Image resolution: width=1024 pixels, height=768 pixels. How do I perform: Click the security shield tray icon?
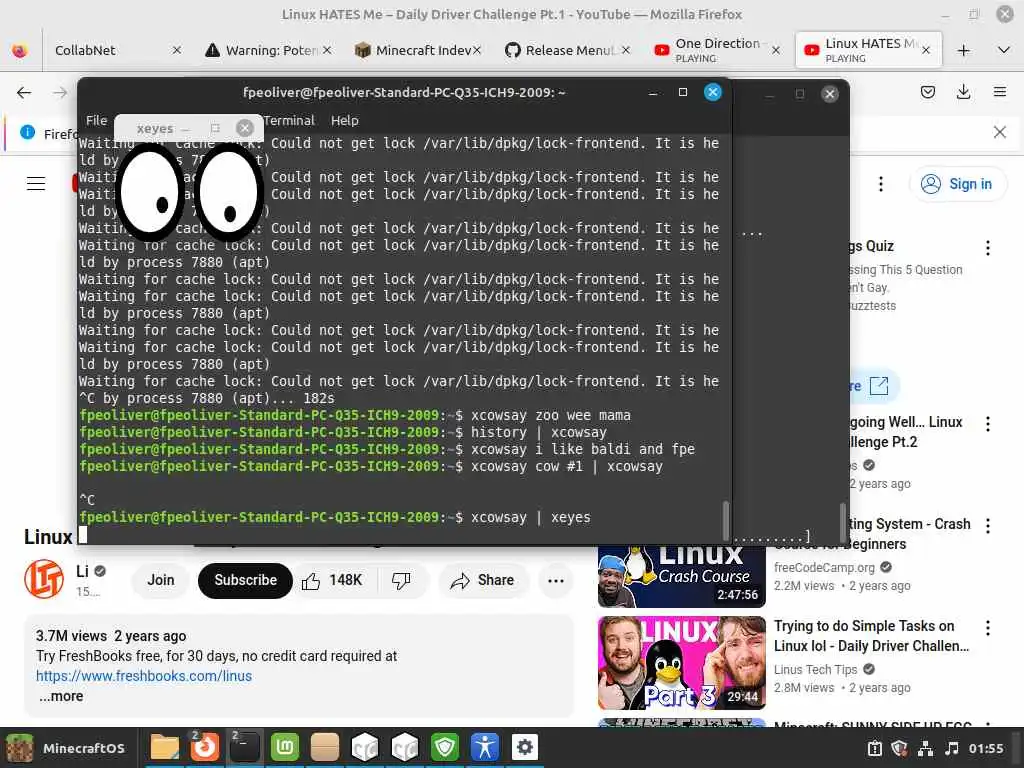coord(899,748)
